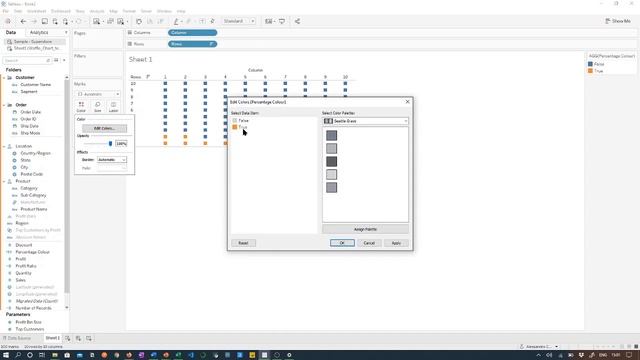Click Cancel in Edit Colors dialog

click(369, 243)
